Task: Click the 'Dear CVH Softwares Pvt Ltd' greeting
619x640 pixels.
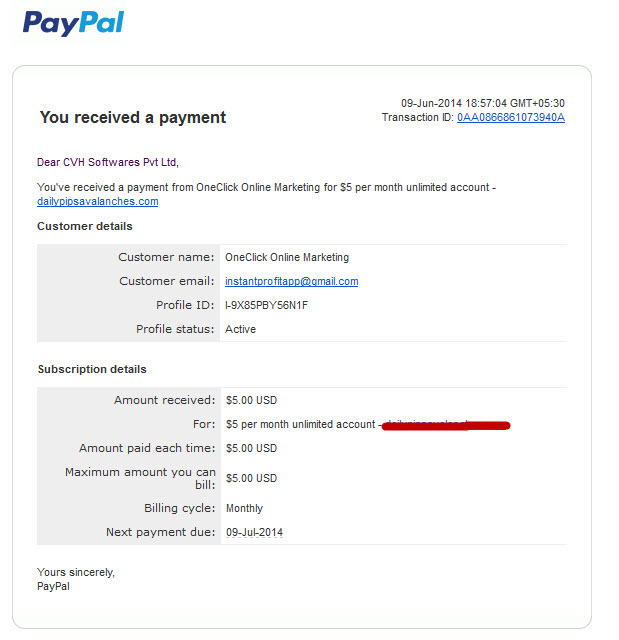Action: [108, 162]
